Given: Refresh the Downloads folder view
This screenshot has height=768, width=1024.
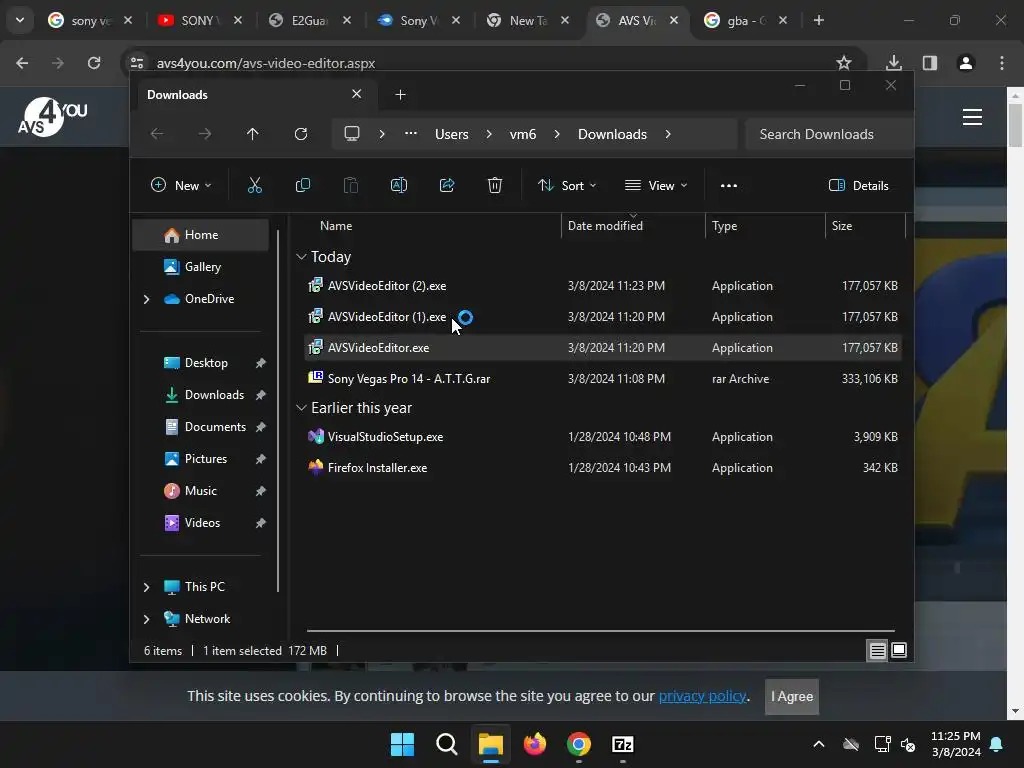Looking at the screenshot, I should [x=300, y=134].
